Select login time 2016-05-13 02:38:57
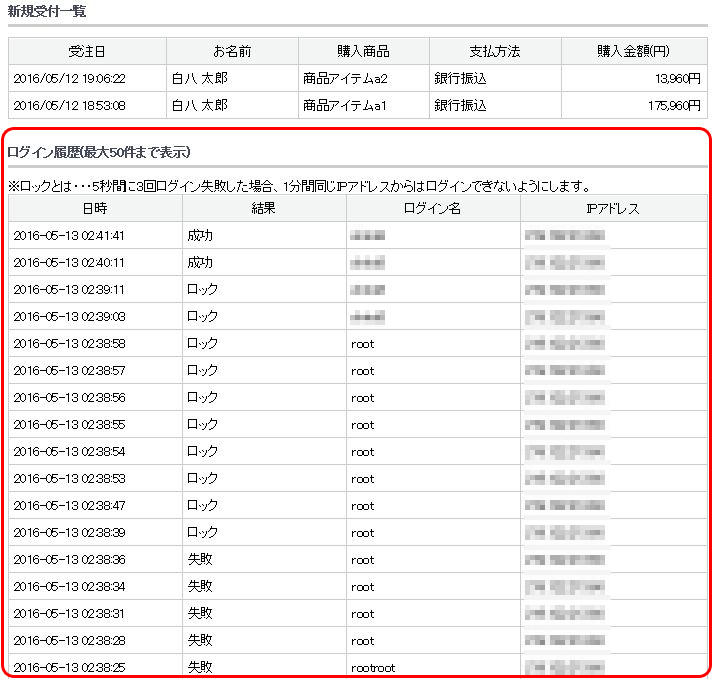 tap(69, 371)
